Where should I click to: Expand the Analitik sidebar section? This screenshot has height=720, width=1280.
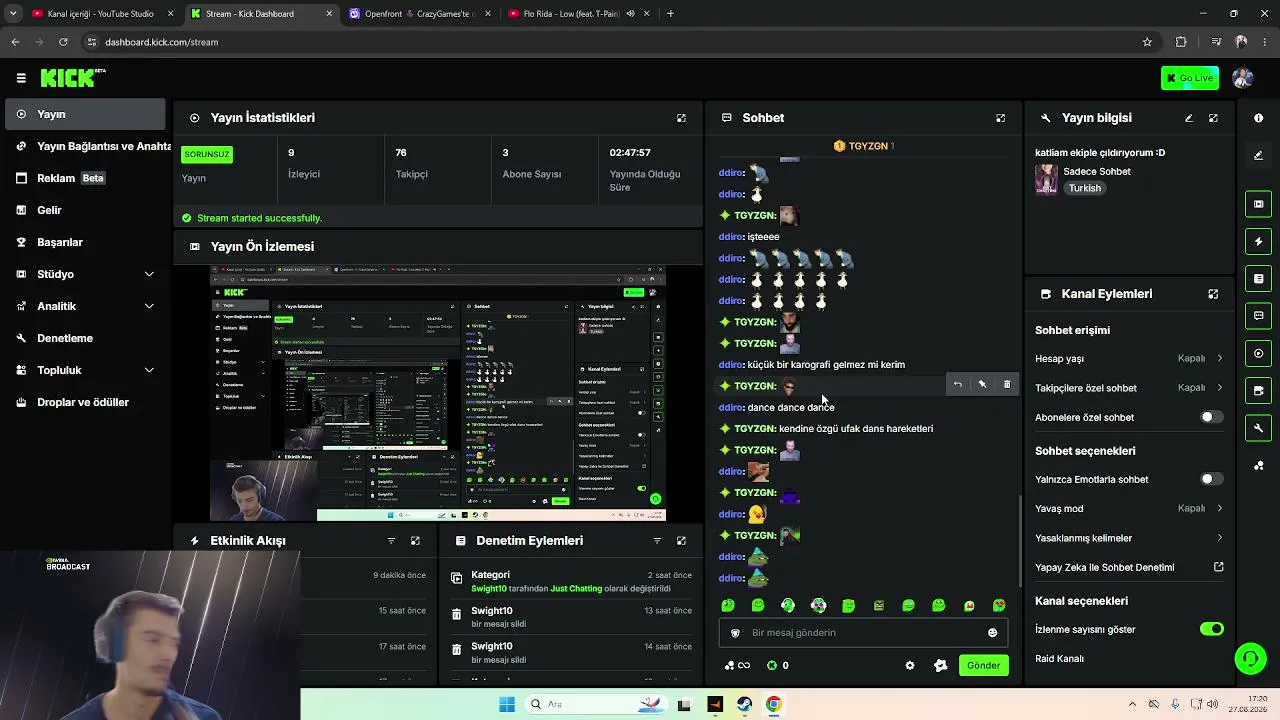84,306
